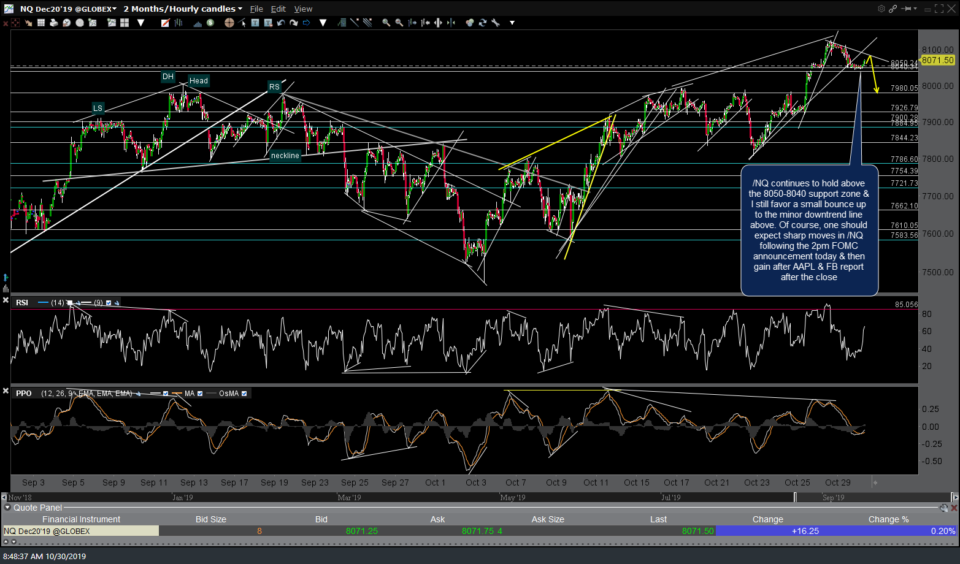The width and height of the screenshot is (960, 564).
Task: Add a text label with T tool
Action: coord(255,23)
